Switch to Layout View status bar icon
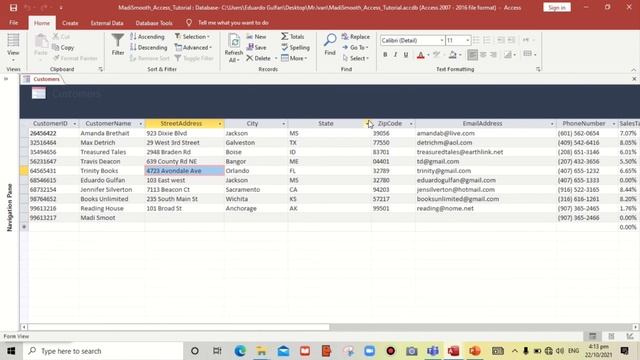This screenshot has width=640, height=360. tap(611, 336)
